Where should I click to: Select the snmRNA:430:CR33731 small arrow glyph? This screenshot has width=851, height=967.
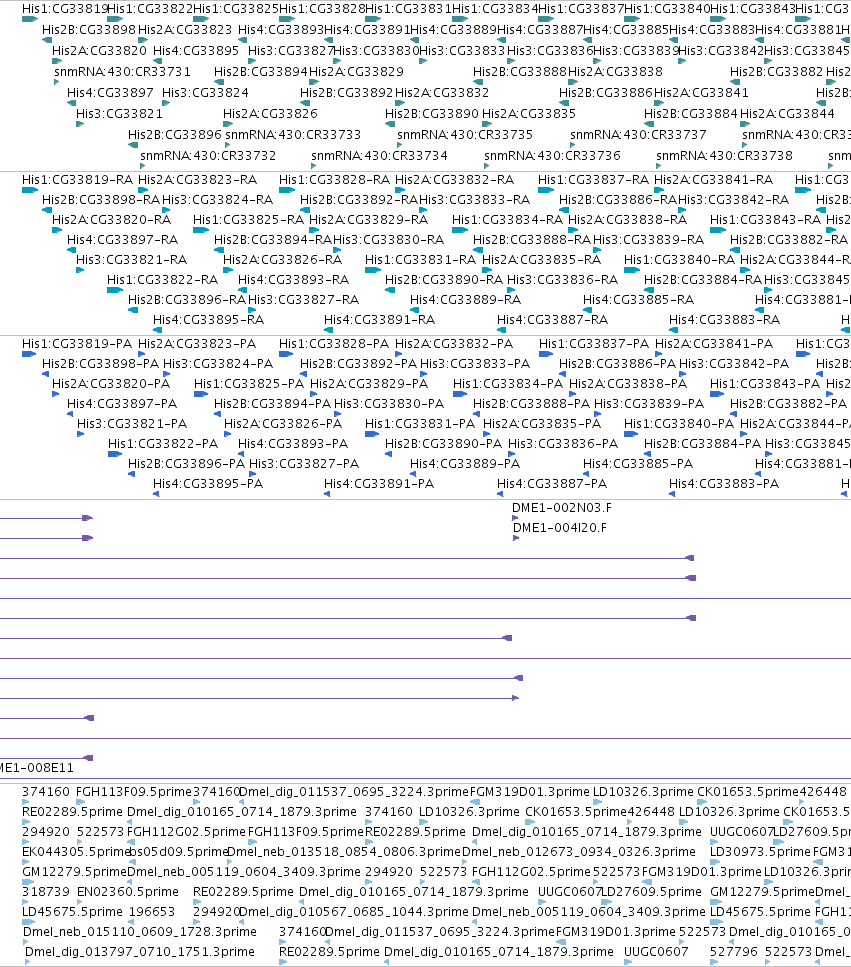57,82
